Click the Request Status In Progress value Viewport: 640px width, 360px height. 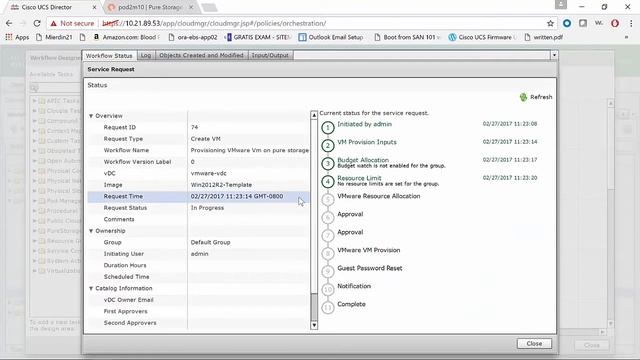[207, 208]
